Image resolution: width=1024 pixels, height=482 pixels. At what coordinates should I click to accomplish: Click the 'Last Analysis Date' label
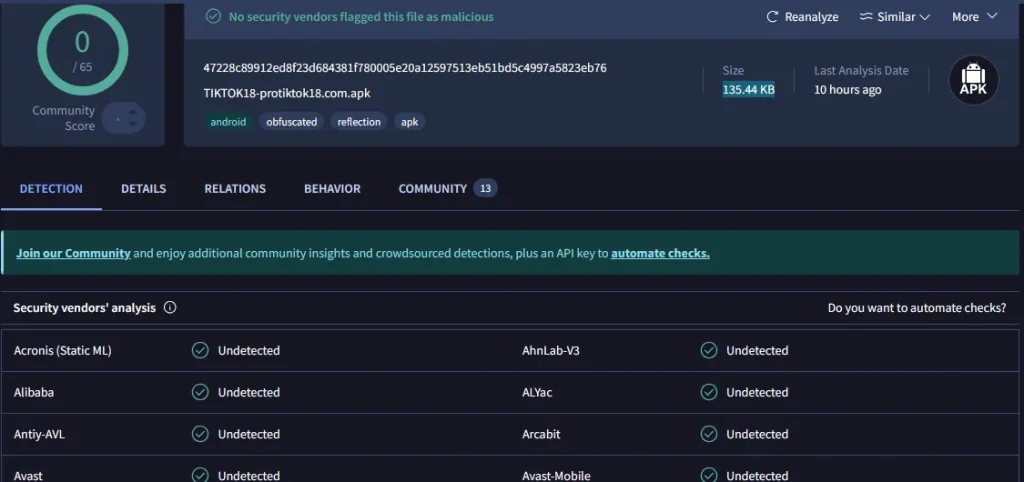861,71
